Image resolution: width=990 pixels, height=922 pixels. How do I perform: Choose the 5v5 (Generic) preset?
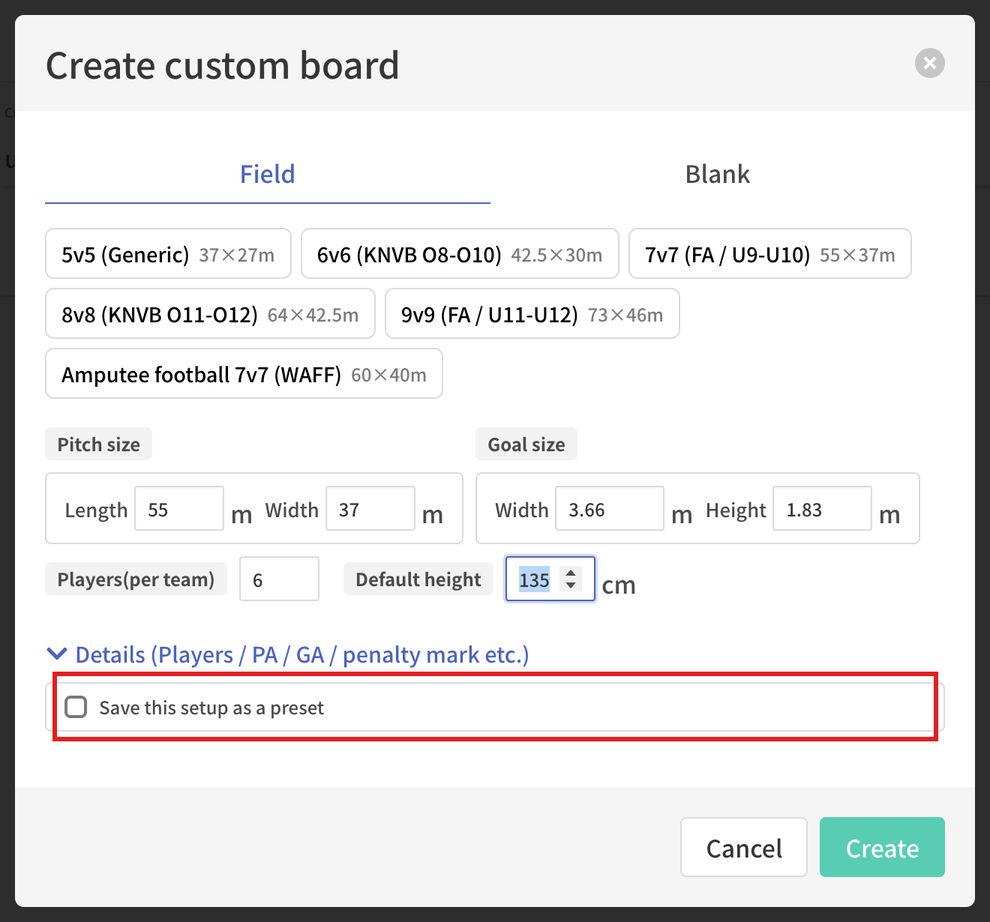(168, 254)
